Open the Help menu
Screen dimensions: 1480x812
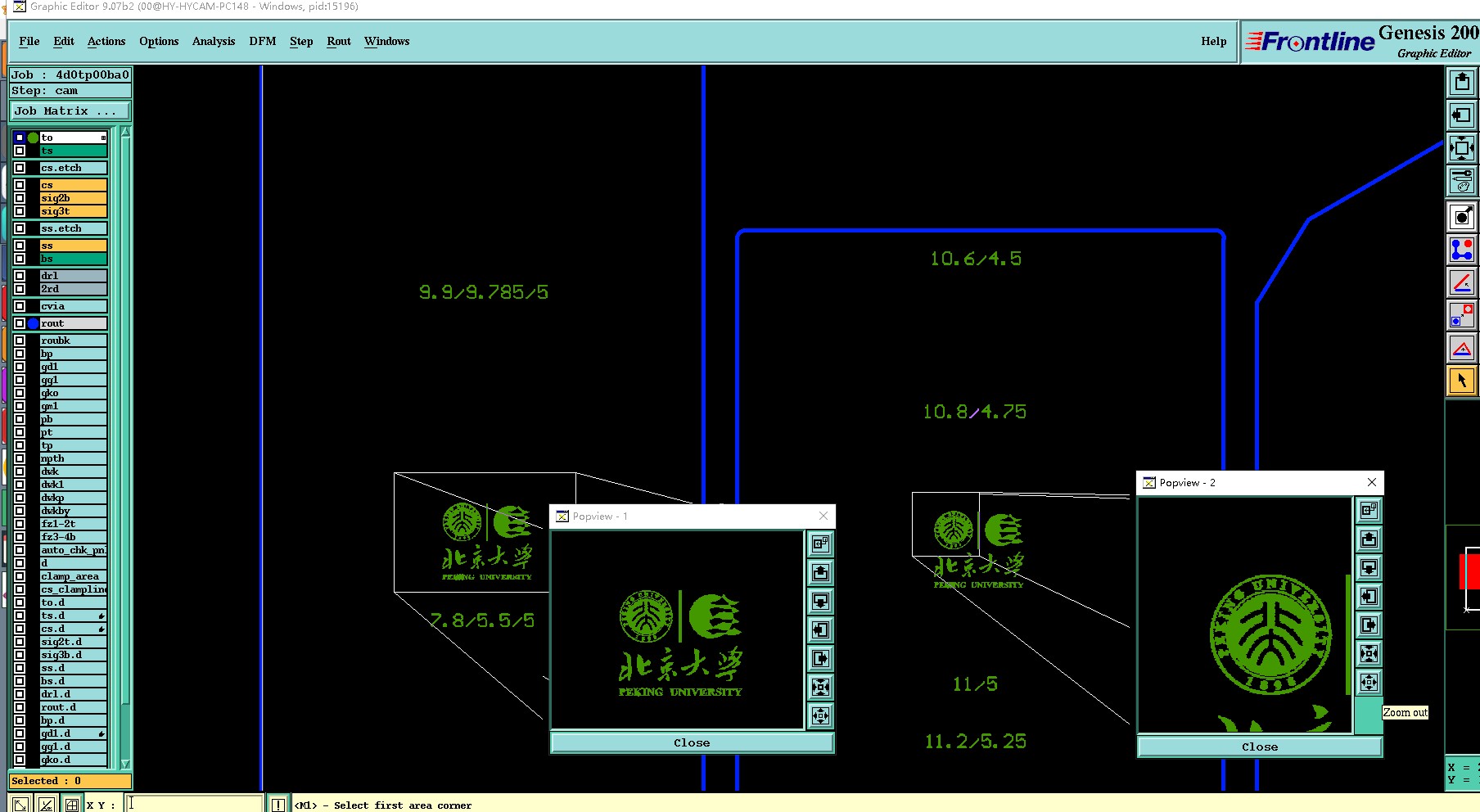(1214, 41)
